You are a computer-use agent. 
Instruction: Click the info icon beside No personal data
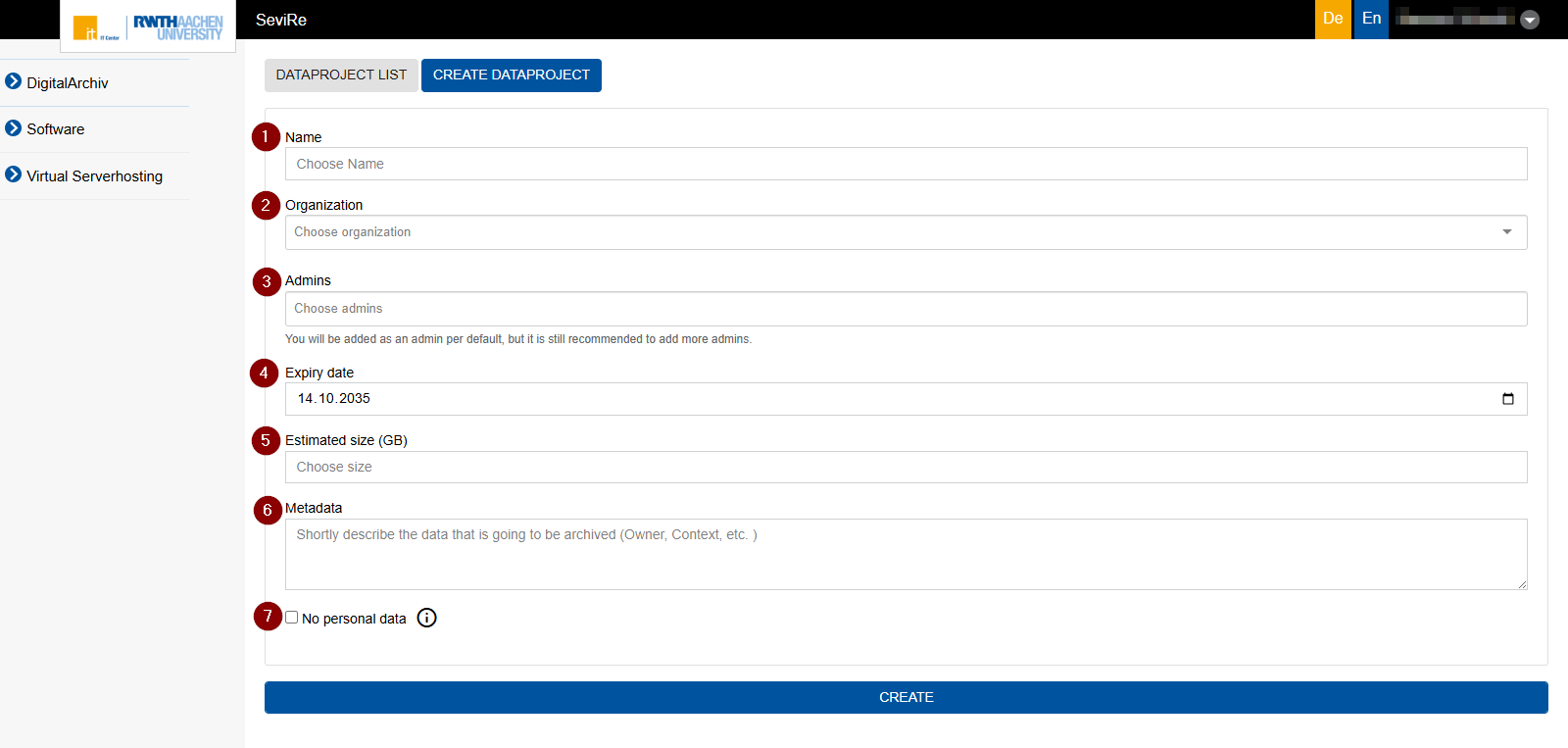click(426, 618)
